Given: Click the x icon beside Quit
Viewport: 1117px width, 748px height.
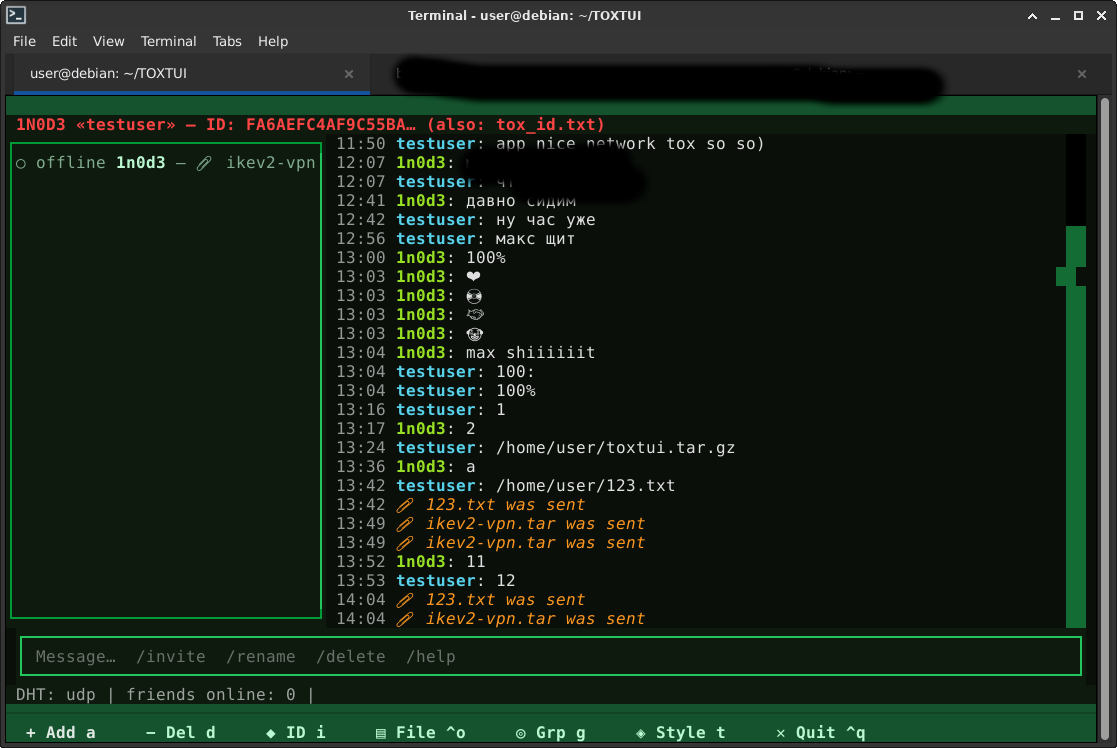Looking at the screenshot, I should (781, 733).
